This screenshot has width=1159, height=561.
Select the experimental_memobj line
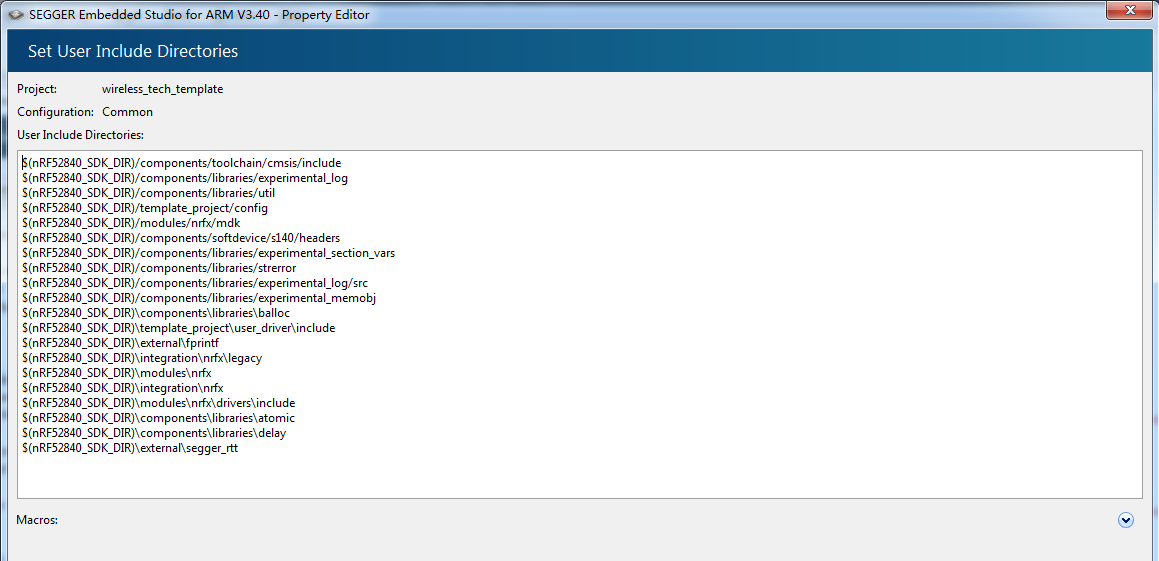click(x=200, y=298)
